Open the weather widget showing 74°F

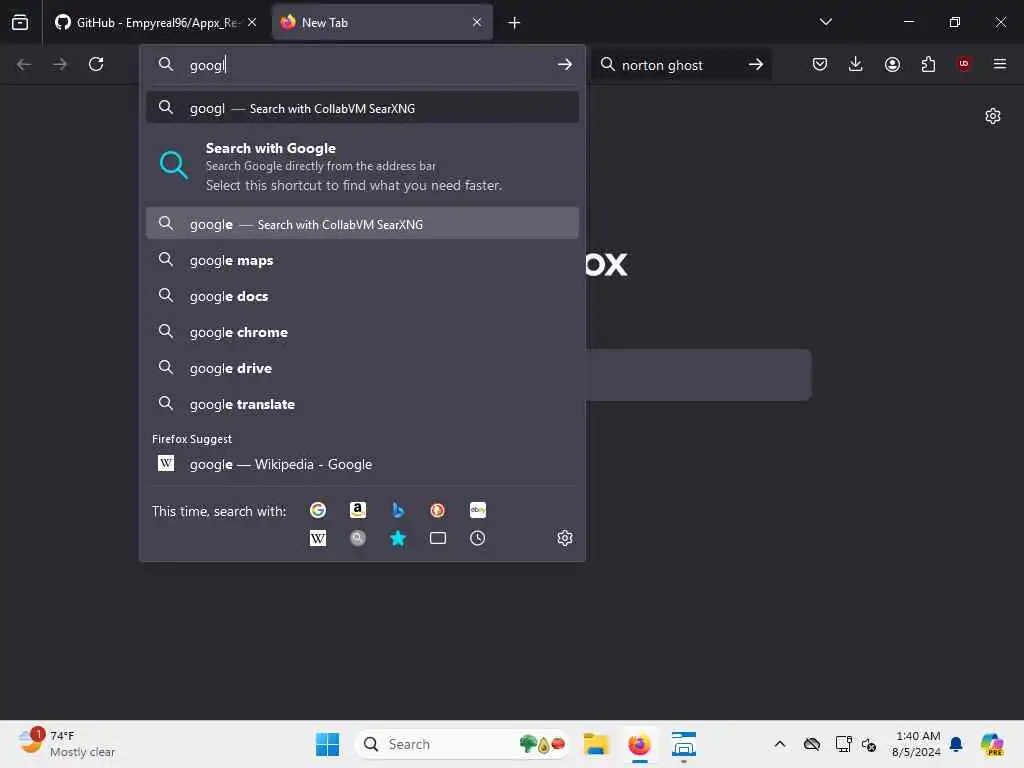[x=67, y=744]
